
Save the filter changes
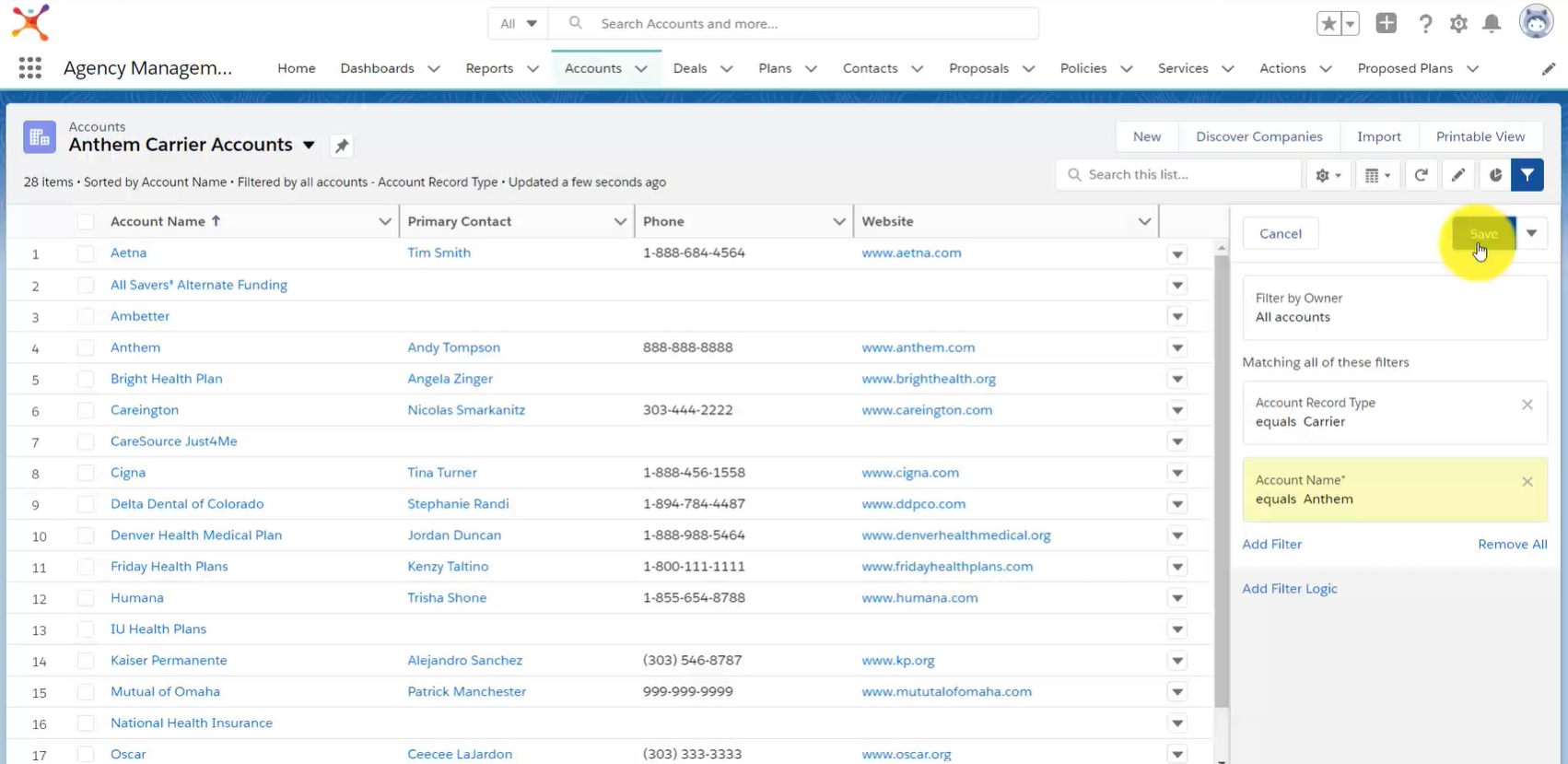point(1484,233)
